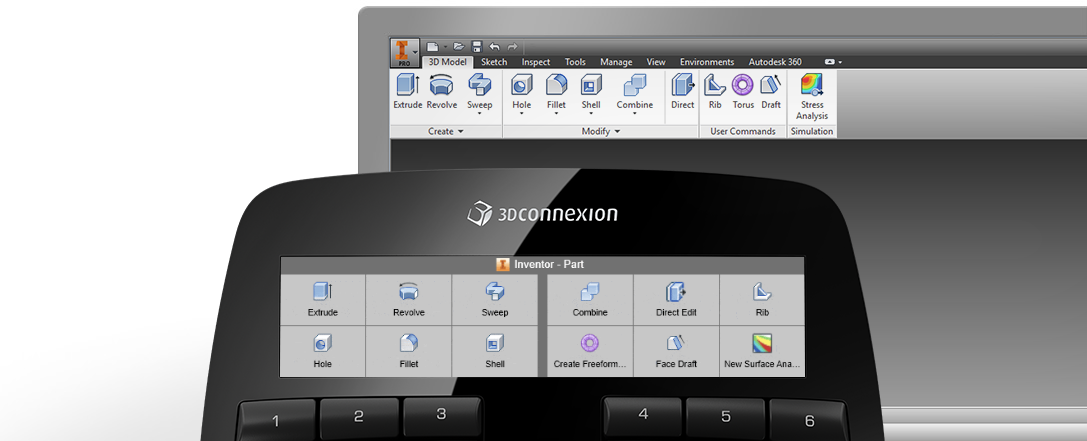This screenshot has width=1087, height=441.
Task: Tap New Surface Analysis on the device LCD
Action: pos(762,351)
